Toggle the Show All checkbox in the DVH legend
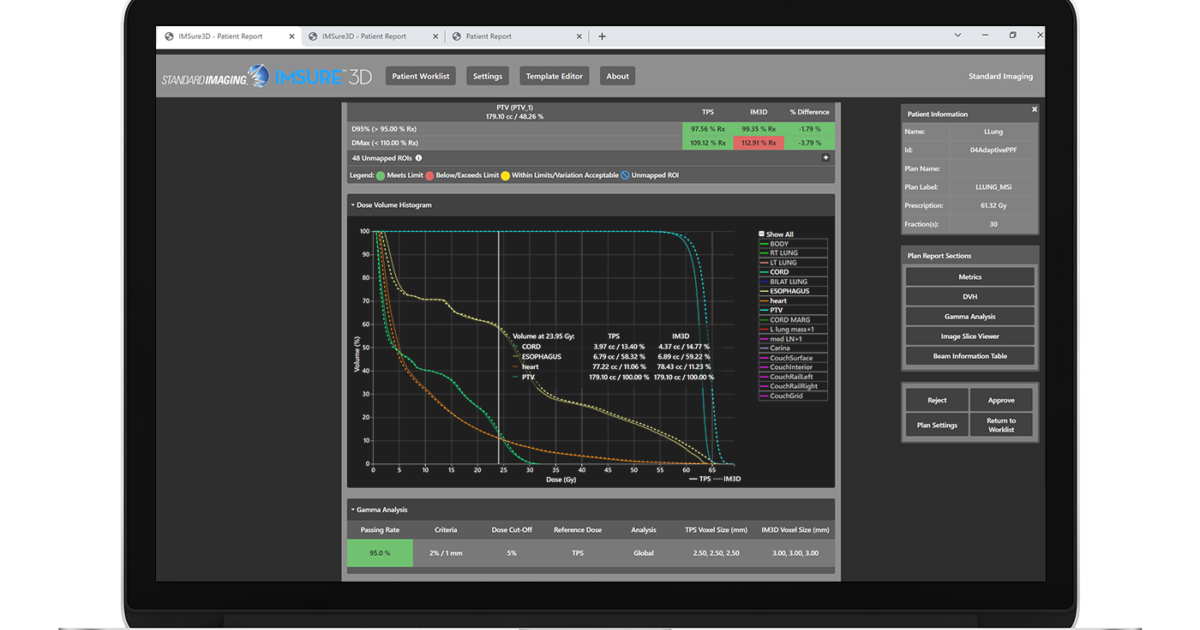Viewport: 1200px width, 630px height. coord(761,232)
